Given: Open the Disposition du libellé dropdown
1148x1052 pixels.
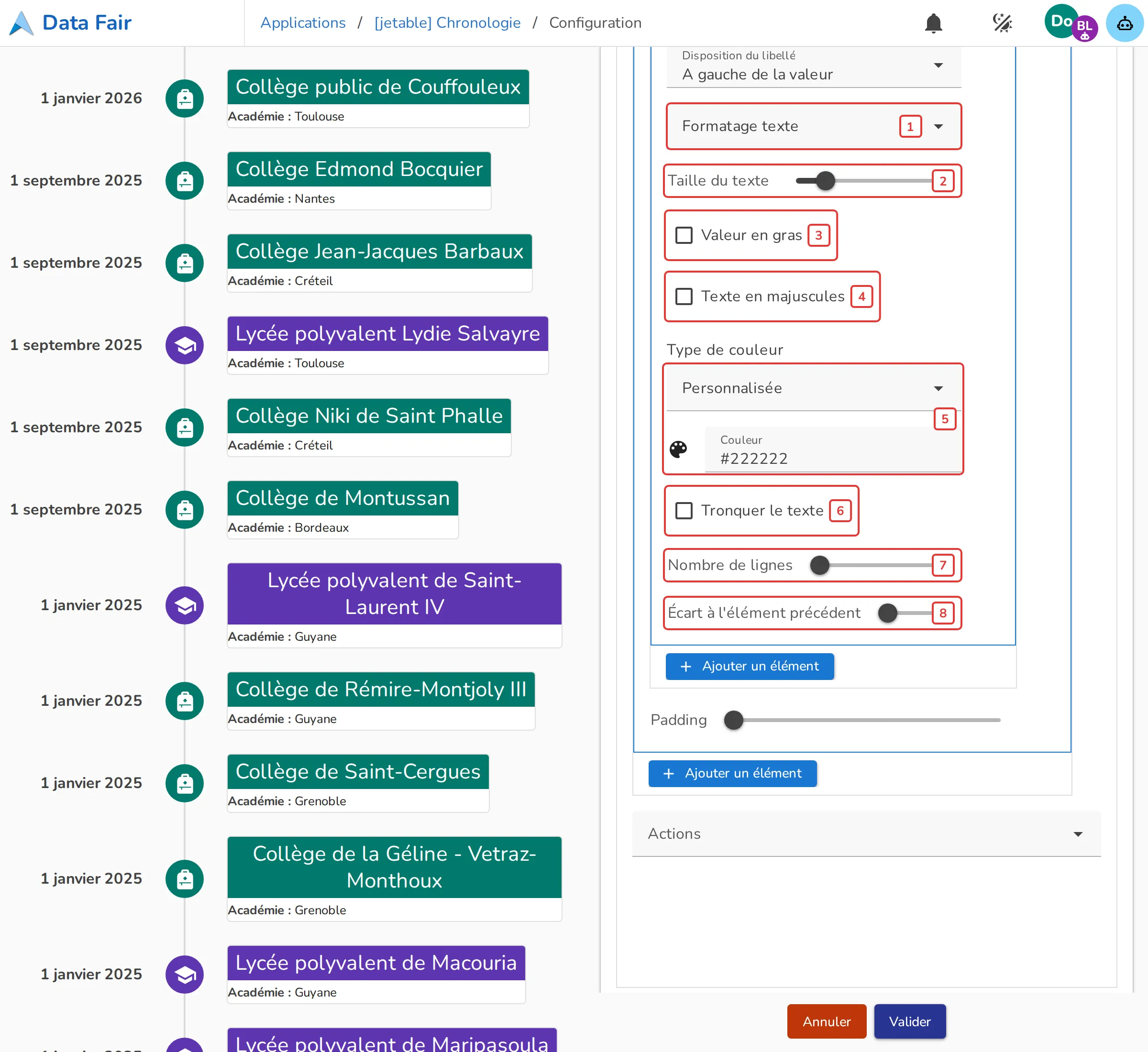Looking at the screenshot, I should point(814,67).
